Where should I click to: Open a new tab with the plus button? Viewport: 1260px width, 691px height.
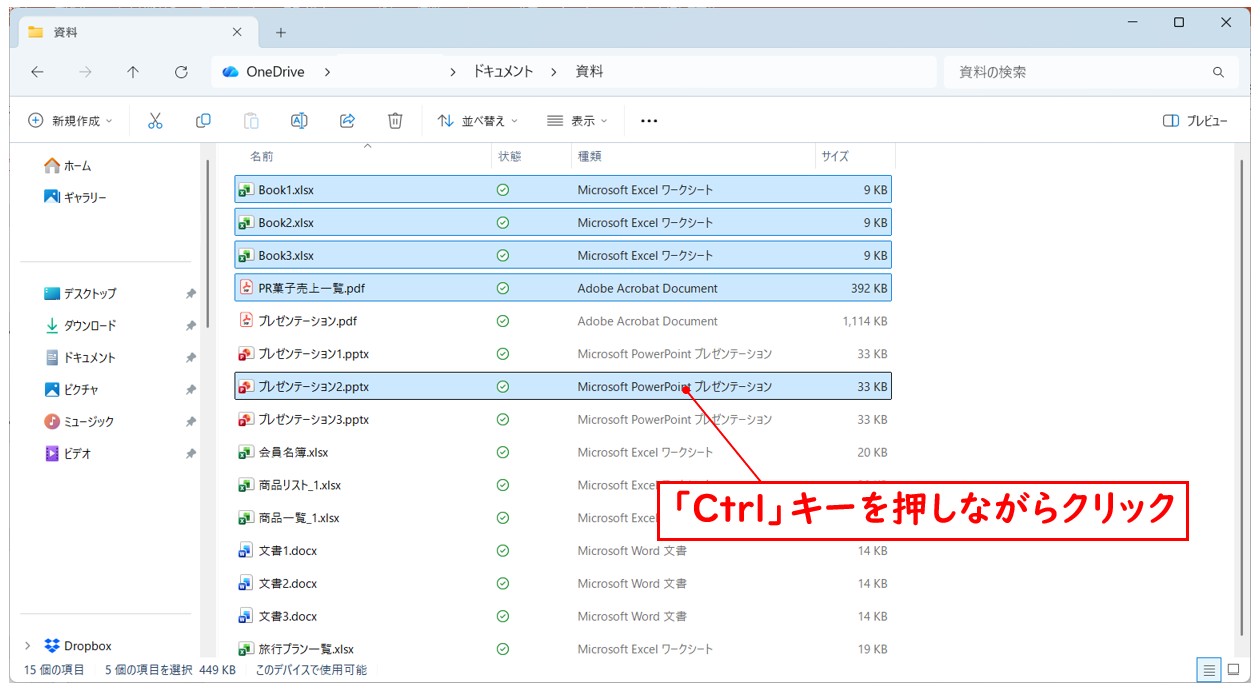pos(281,31)
